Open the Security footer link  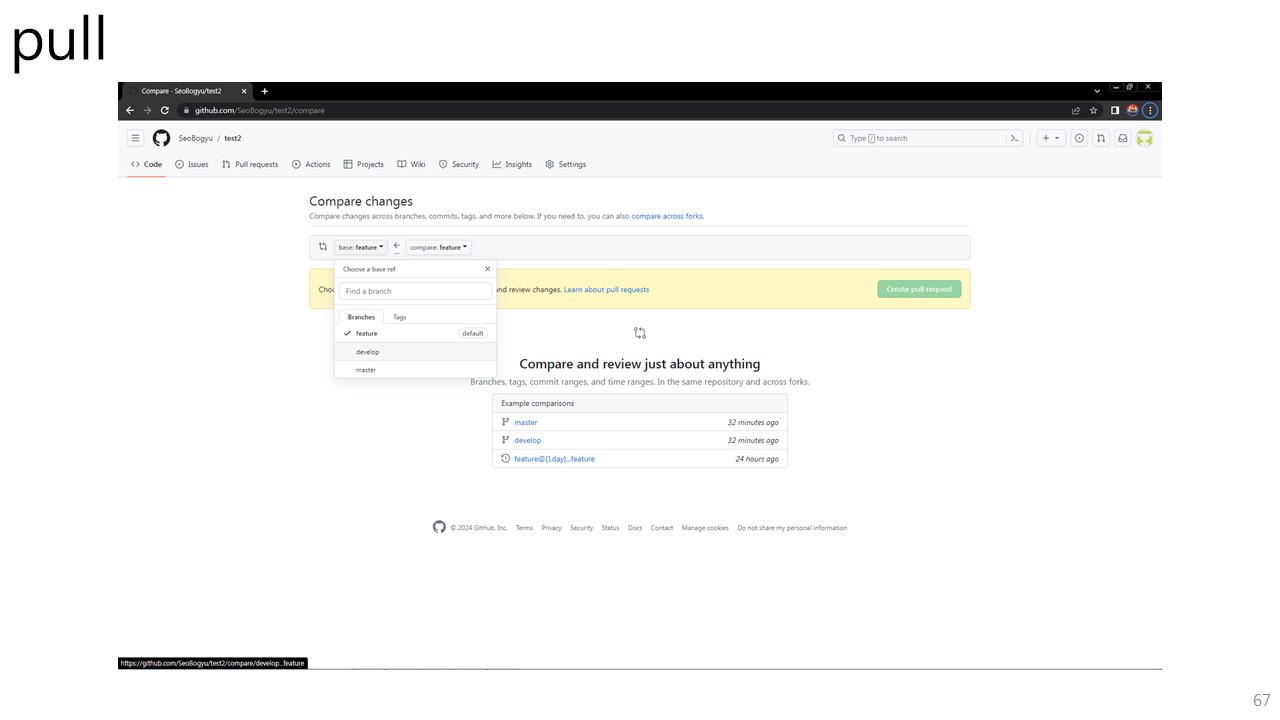(x=581, y=528)
